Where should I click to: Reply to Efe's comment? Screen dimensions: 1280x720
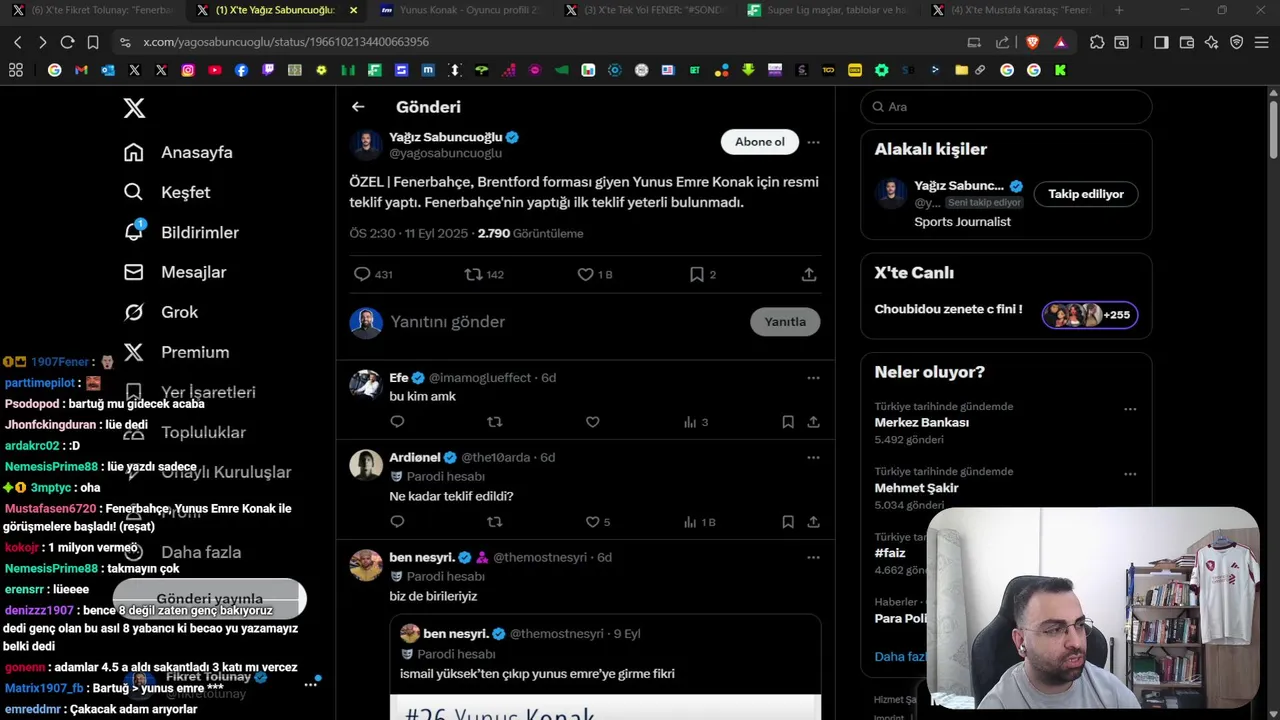point(397,422)
